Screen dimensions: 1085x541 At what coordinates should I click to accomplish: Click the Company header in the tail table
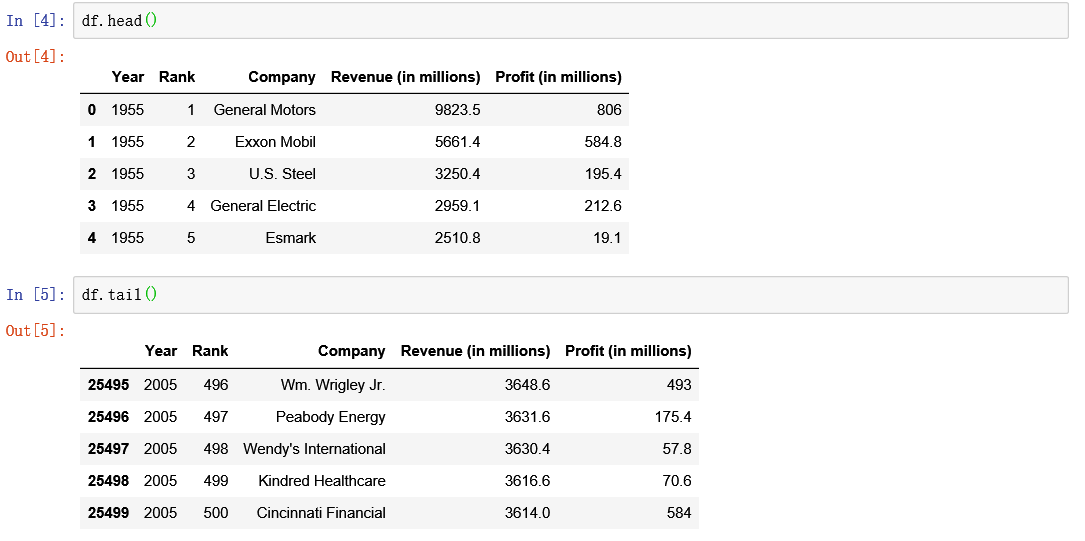pyautogui.click(x=351, y=351)
